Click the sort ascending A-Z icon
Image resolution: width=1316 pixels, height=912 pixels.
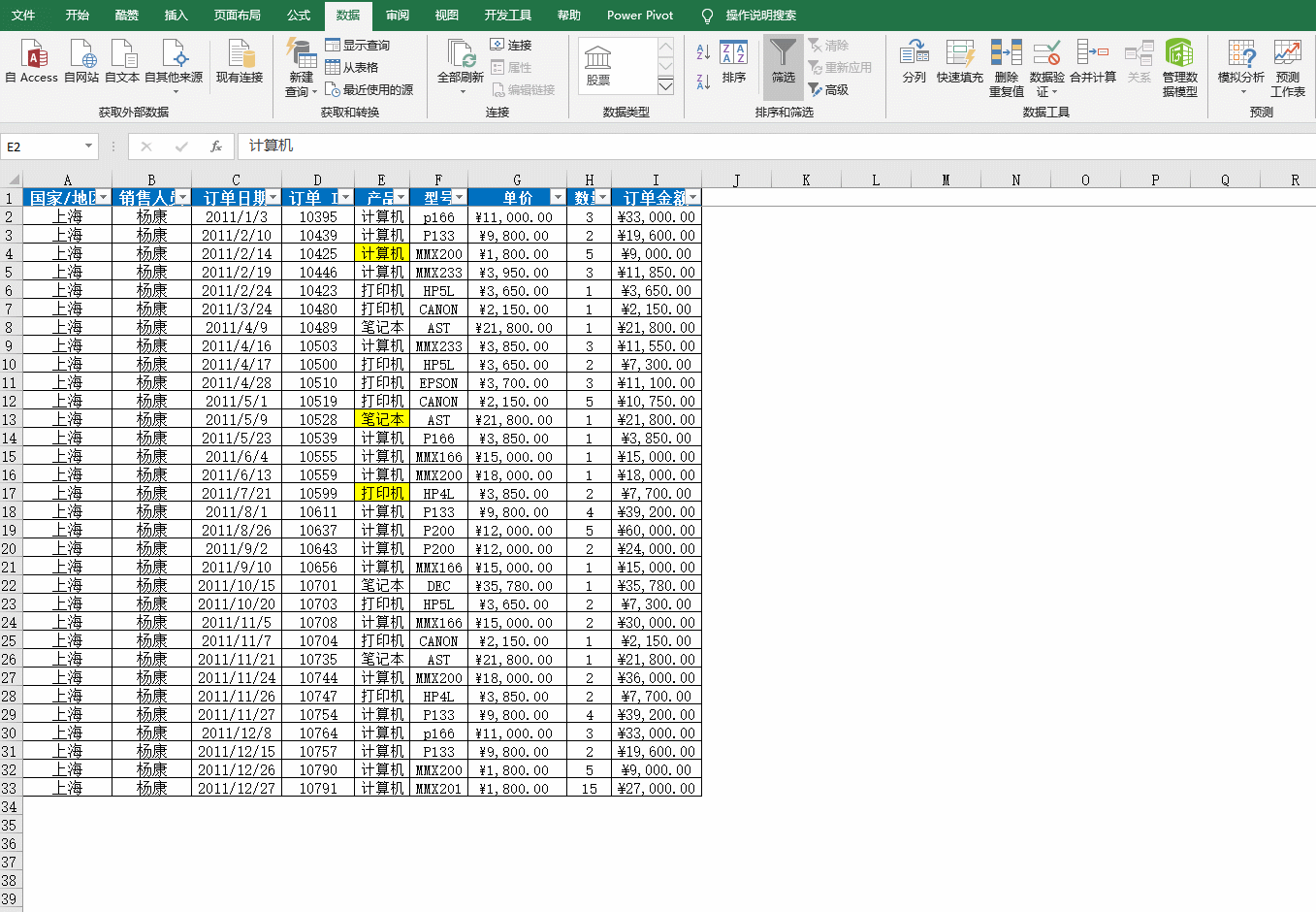(x=703, y=52)
